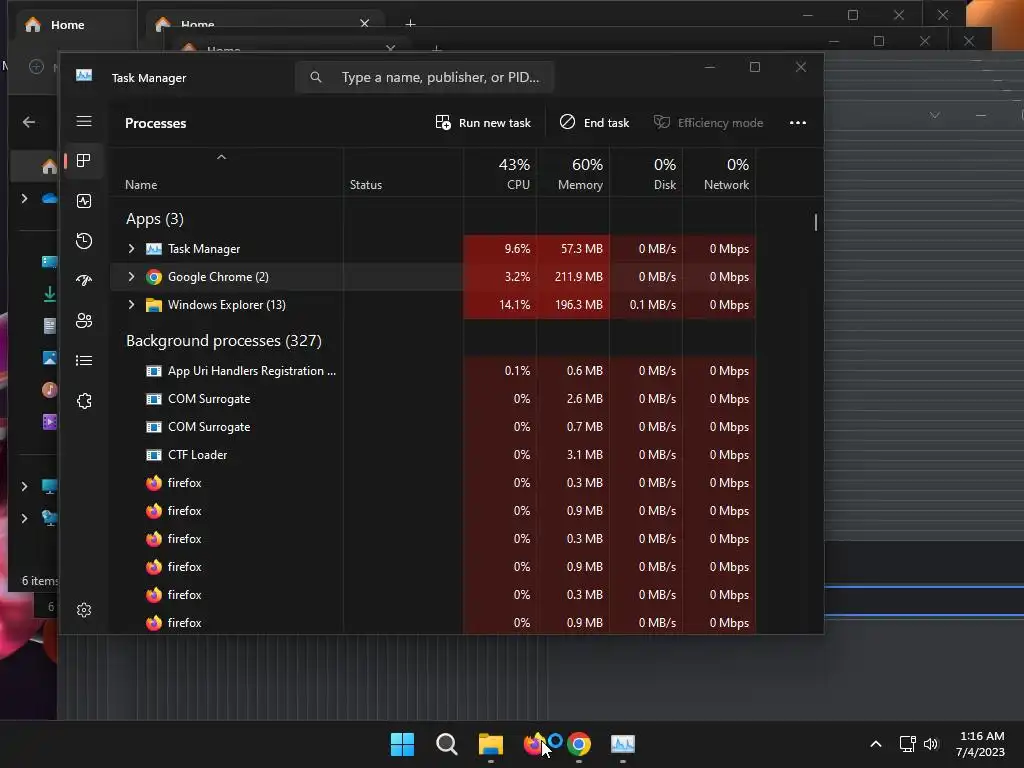Click Task Manager 57.3 MB memory value
The image size is (1024, 768).
(581, 249)
